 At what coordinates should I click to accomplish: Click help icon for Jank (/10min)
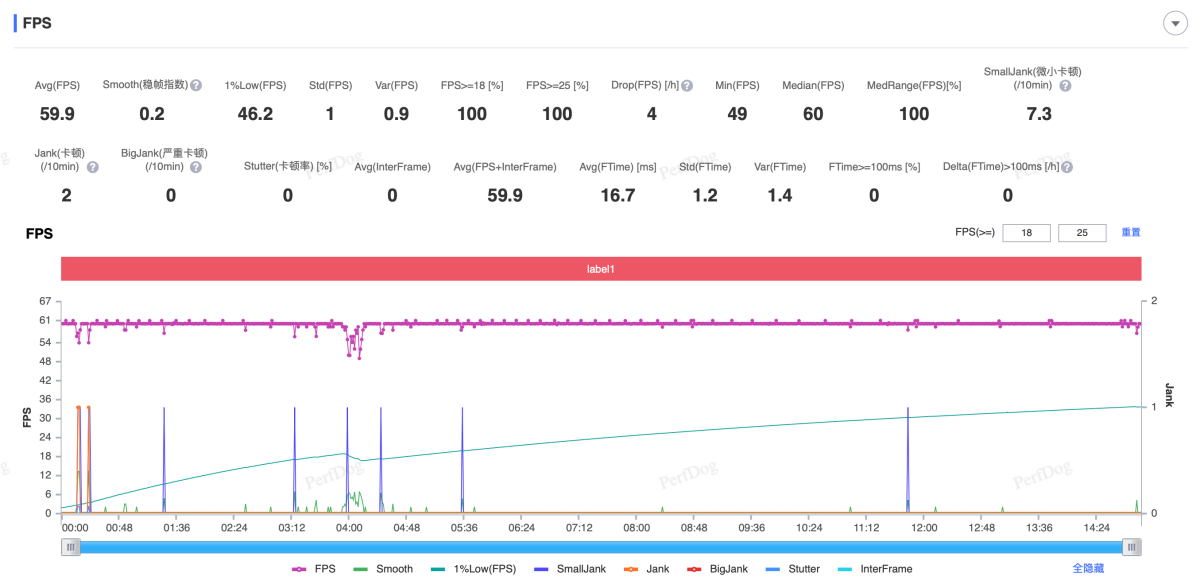point(92,167)
